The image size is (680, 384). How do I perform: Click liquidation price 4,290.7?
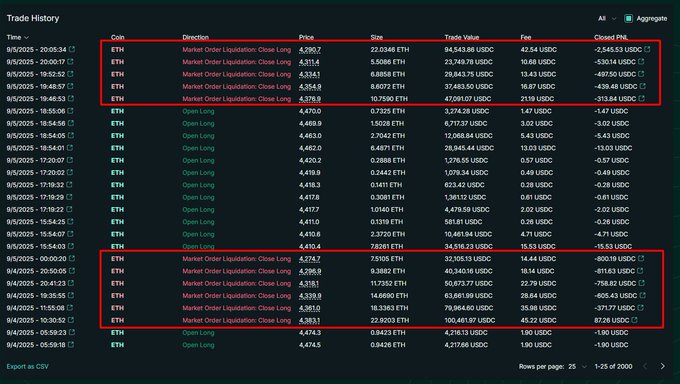(310, 49)
